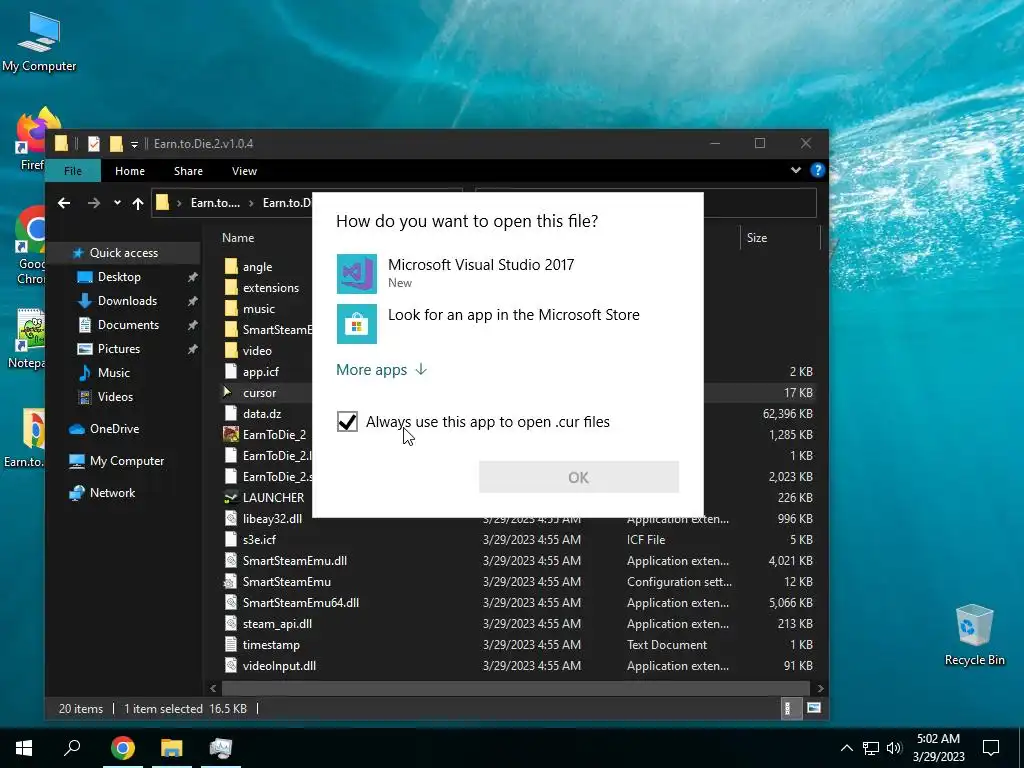1024x768 pixels.
Task: Select Microsoft Visual Studio 2017 app option
Action: pyautogui.click(x=507, y=274)
